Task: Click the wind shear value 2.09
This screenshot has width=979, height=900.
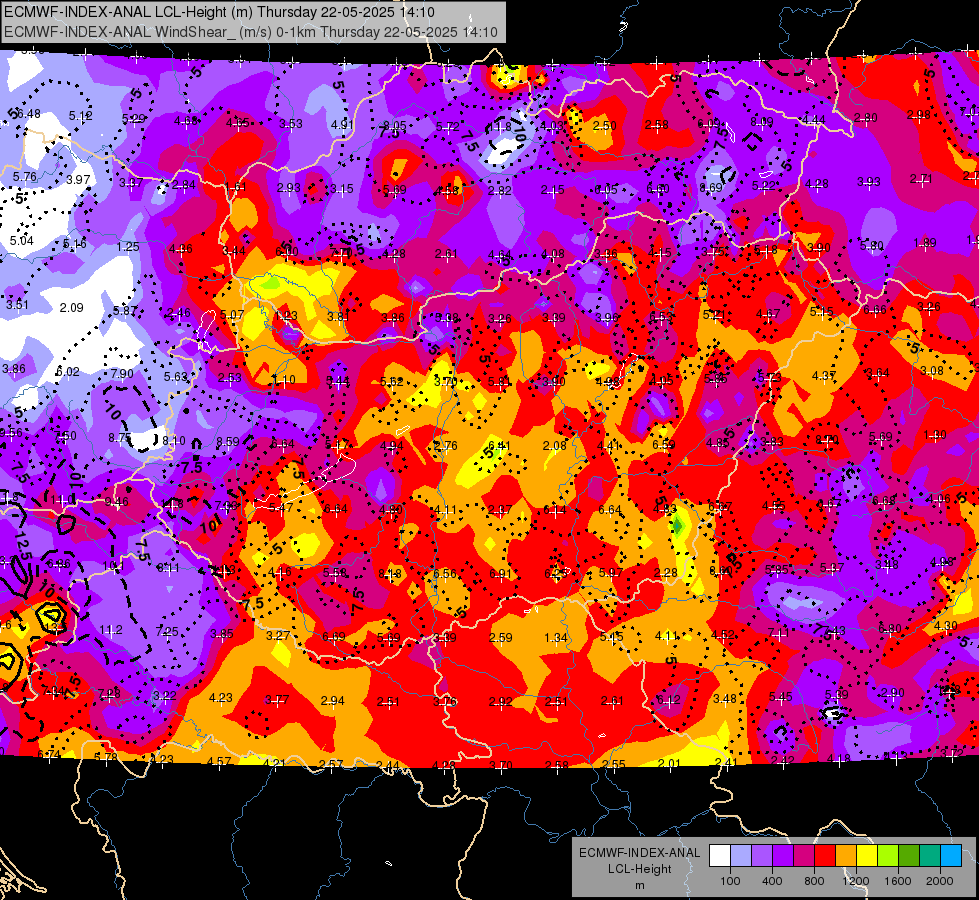Action: (x=71, y=307)
